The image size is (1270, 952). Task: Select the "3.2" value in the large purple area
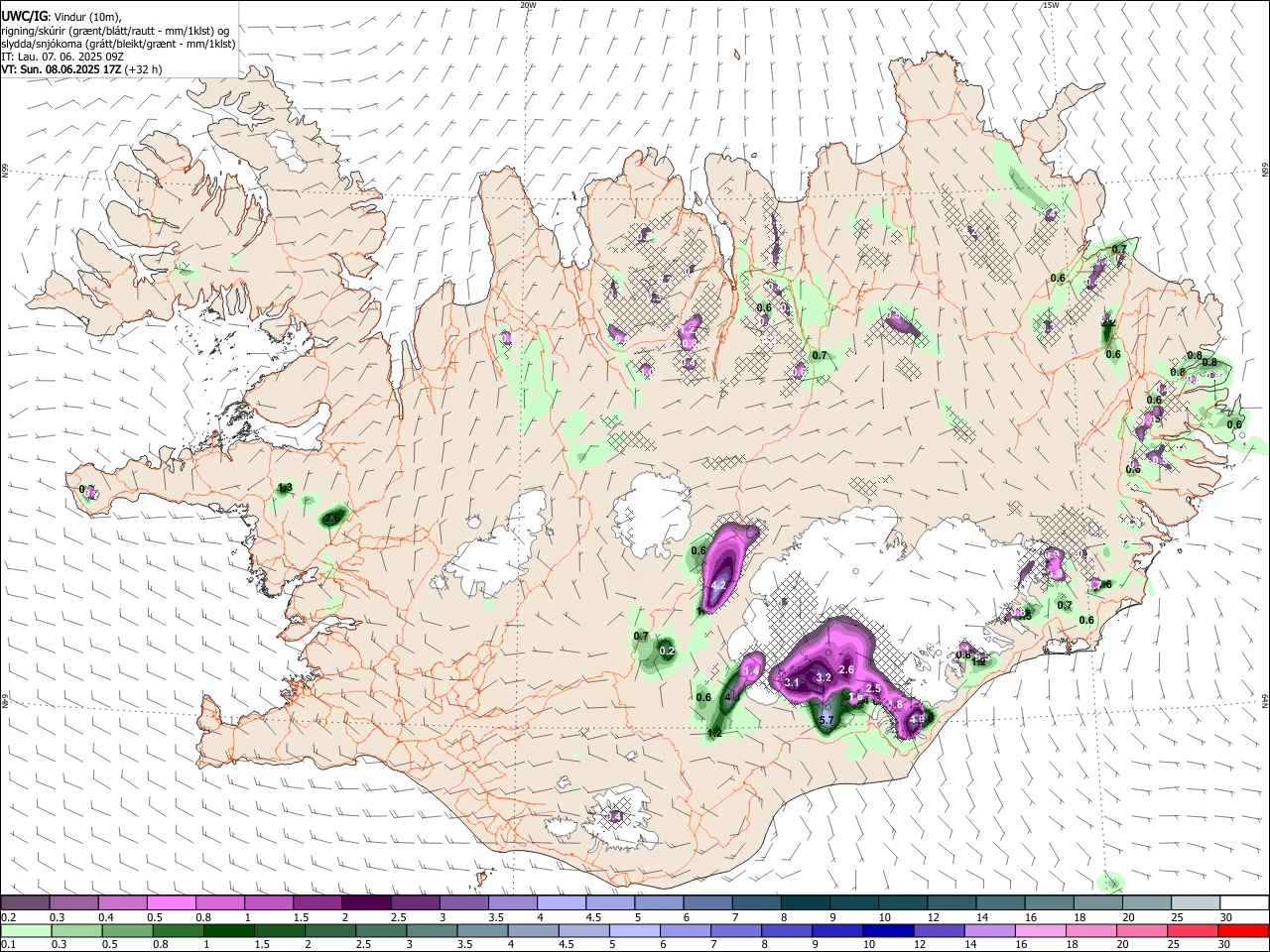[x=824, y=677]
